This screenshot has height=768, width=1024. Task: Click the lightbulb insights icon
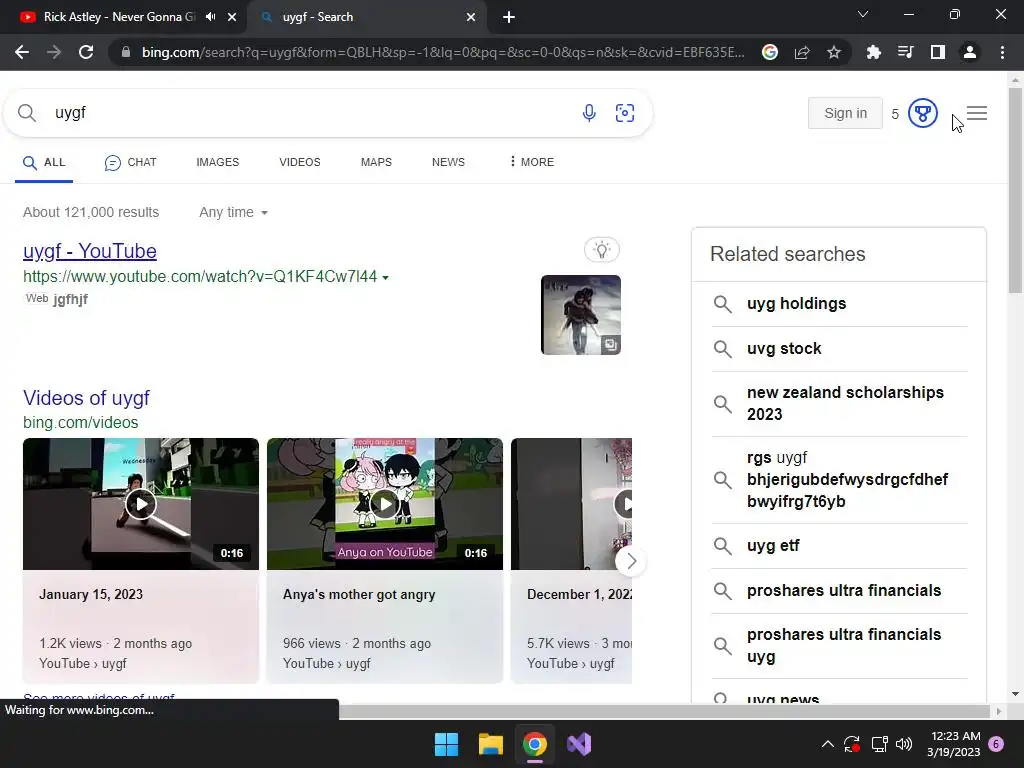click(601, 249)
